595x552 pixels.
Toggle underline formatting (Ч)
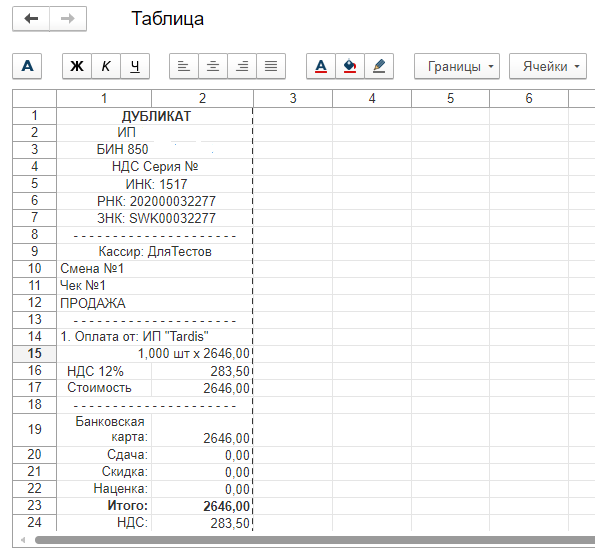(x=135, y=66)
